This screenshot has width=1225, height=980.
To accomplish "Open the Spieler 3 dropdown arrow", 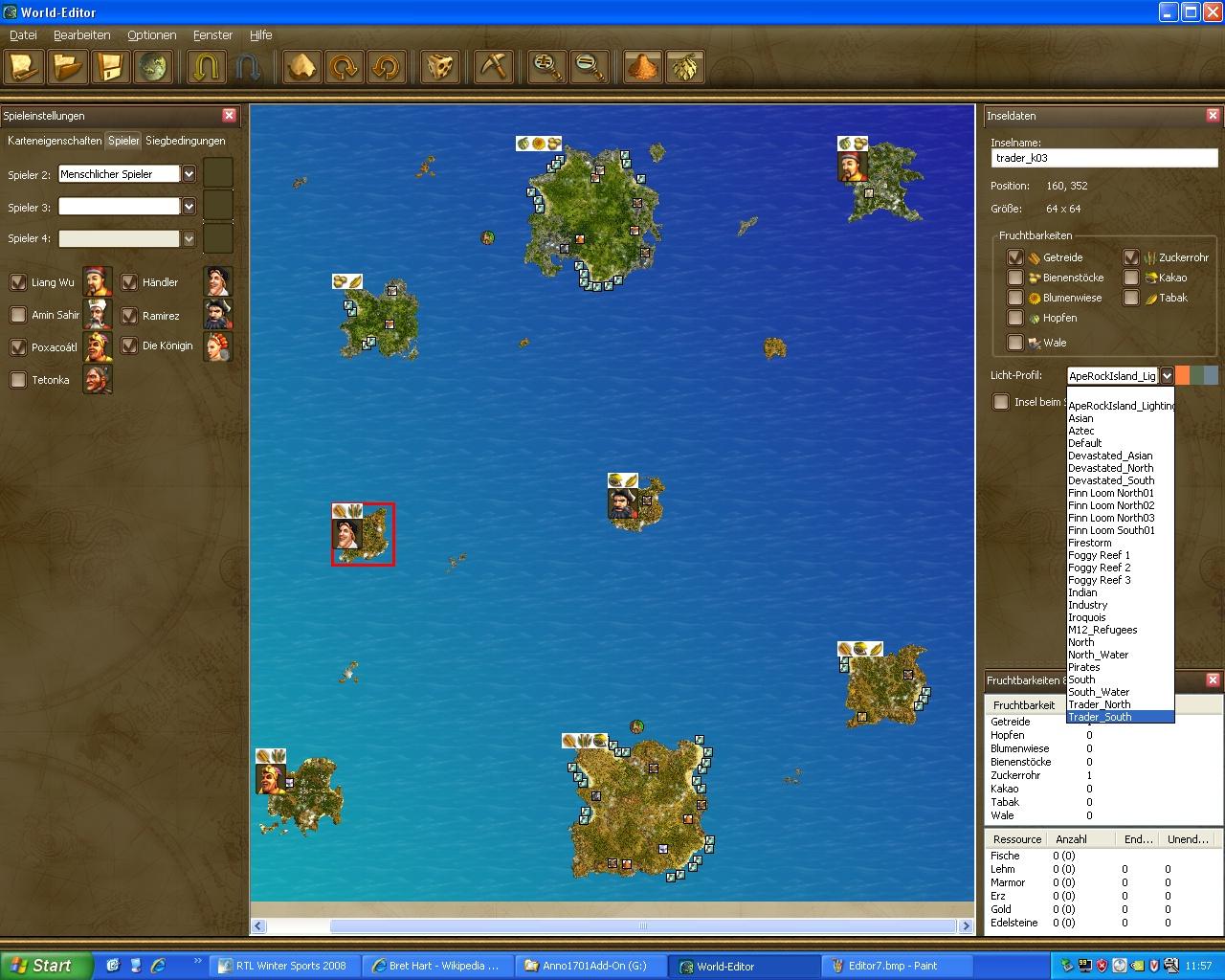I will coord(189,207).
